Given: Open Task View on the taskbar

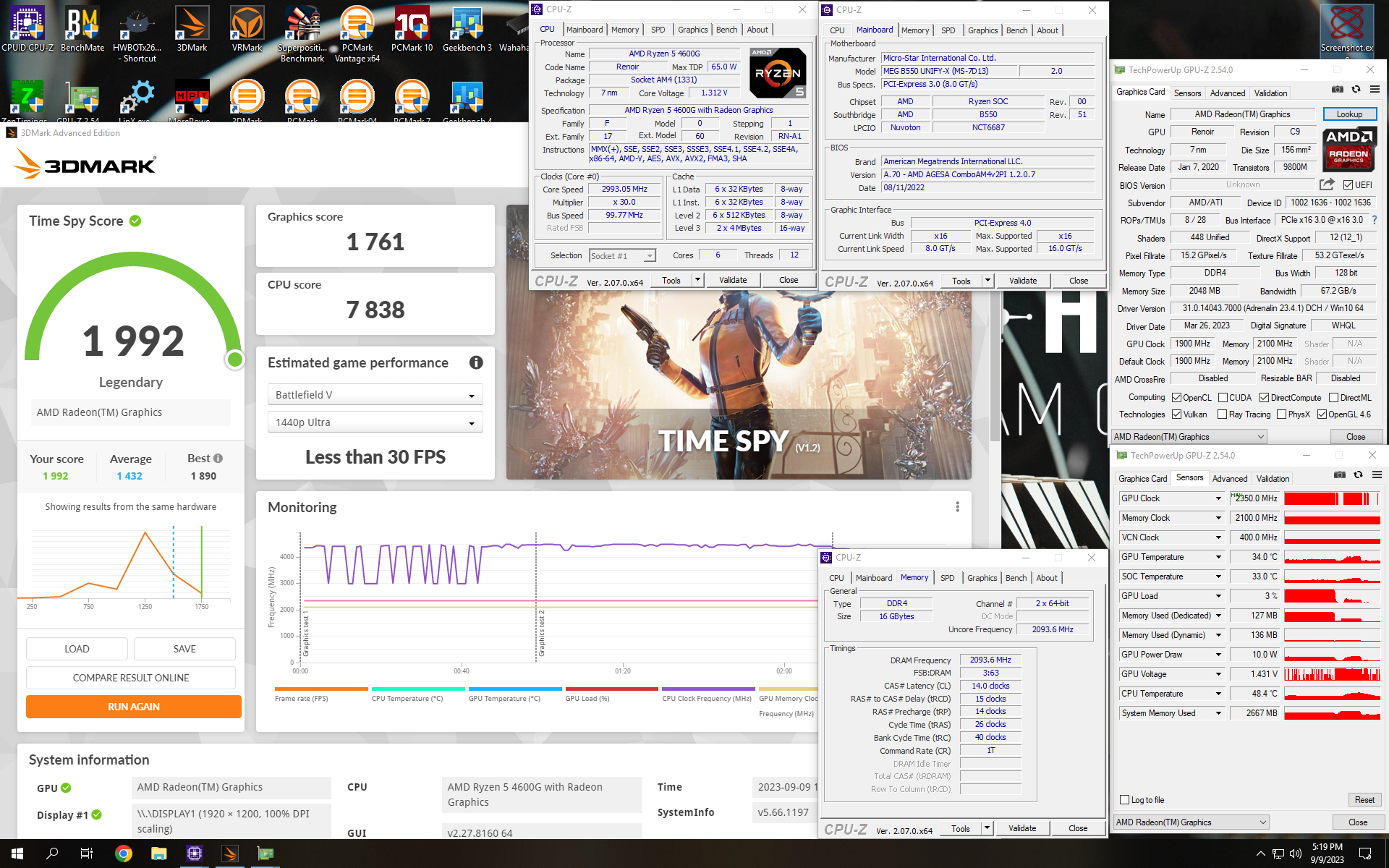Looking at the screenshot, I should tap(87, 854).
